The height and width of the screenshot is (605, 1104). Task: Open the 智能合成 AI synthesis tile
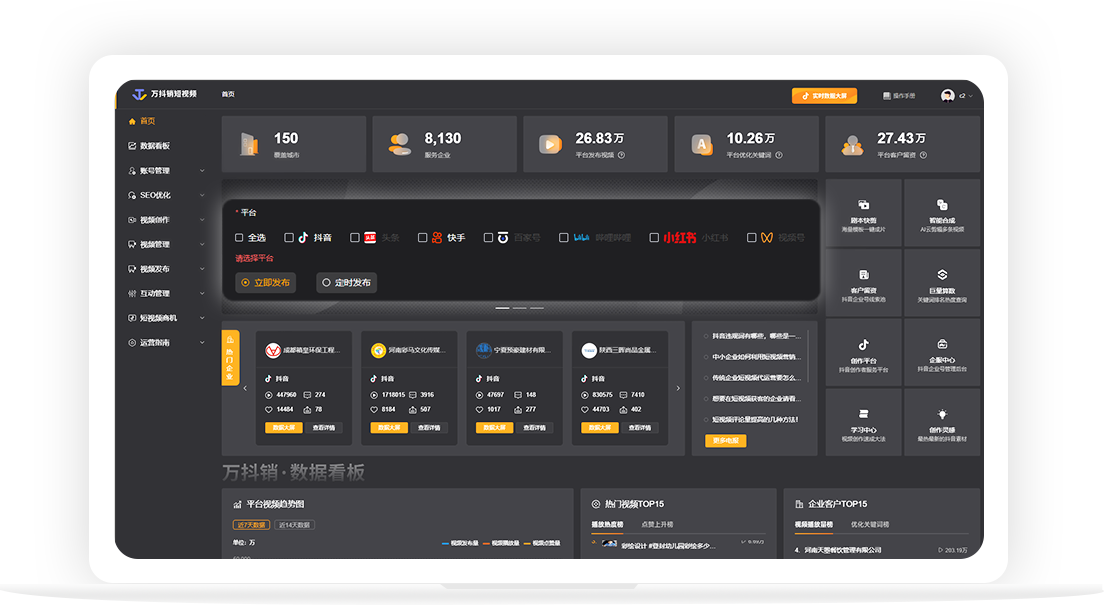941,213
